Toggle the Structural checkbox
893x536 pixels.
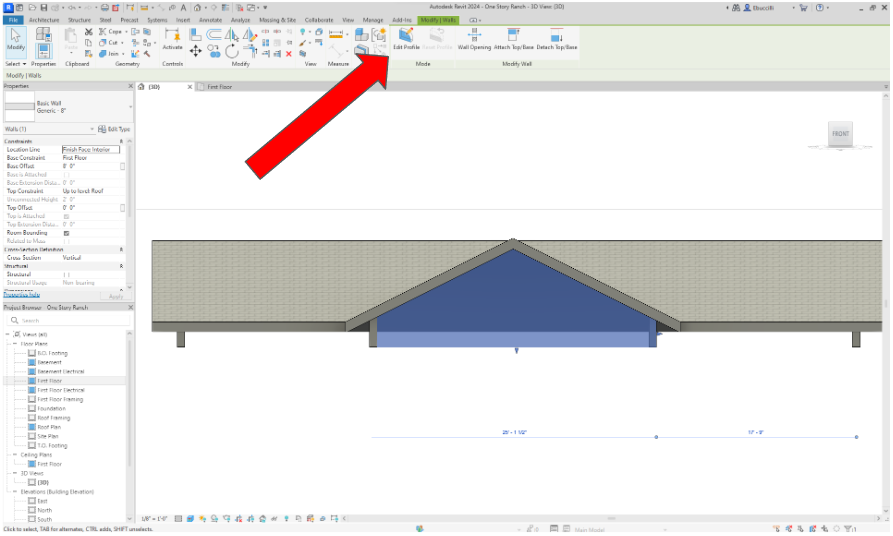pos(66,275)
